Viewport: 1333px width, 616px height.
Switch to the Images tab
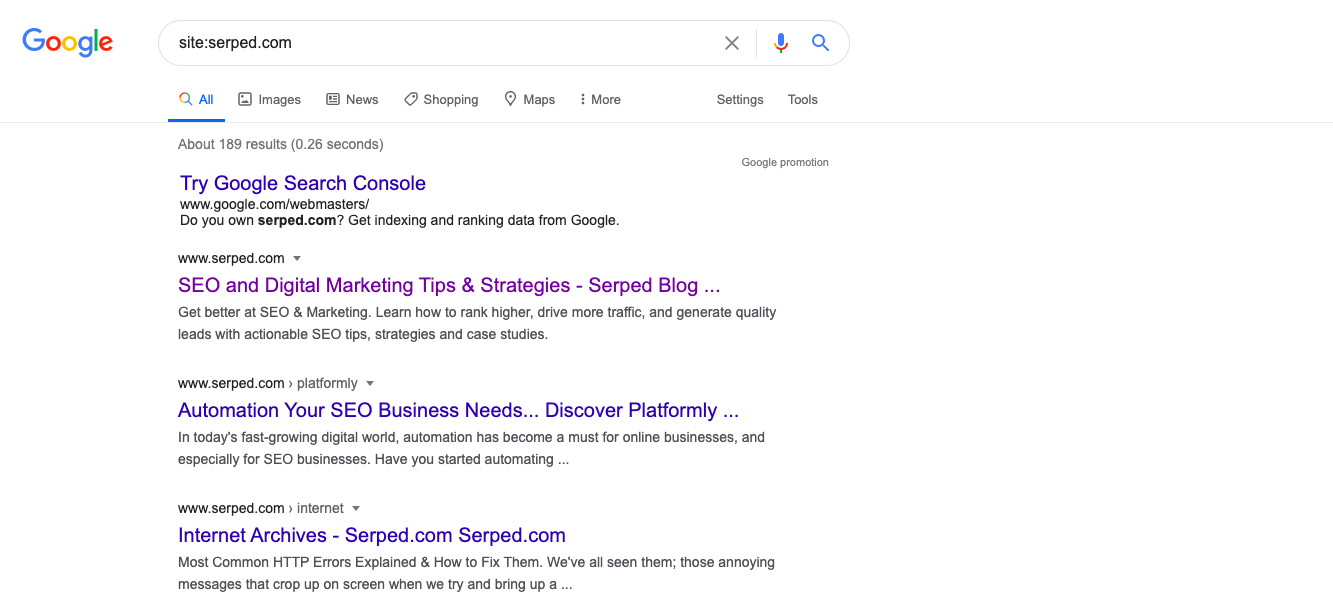click(x=269, y=100)
